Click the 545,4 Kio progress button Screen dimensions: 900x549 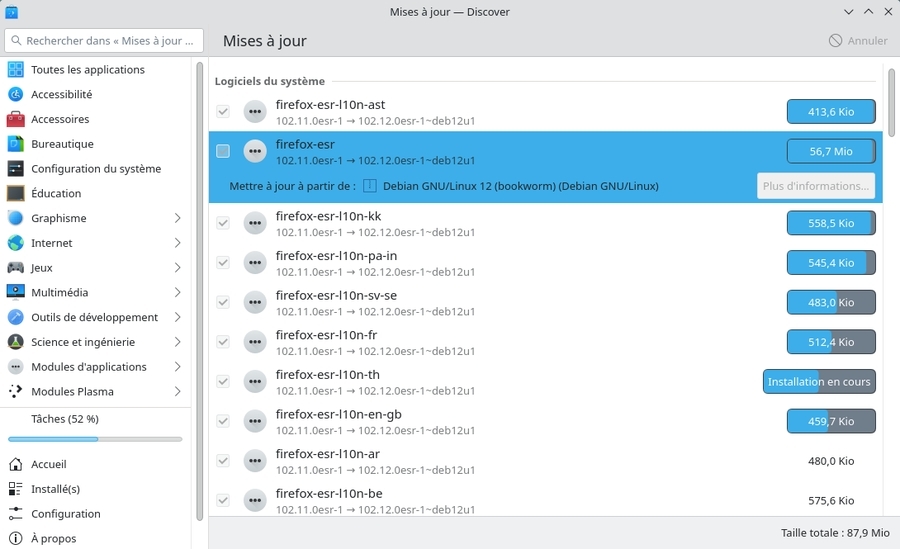click(831, 262)
